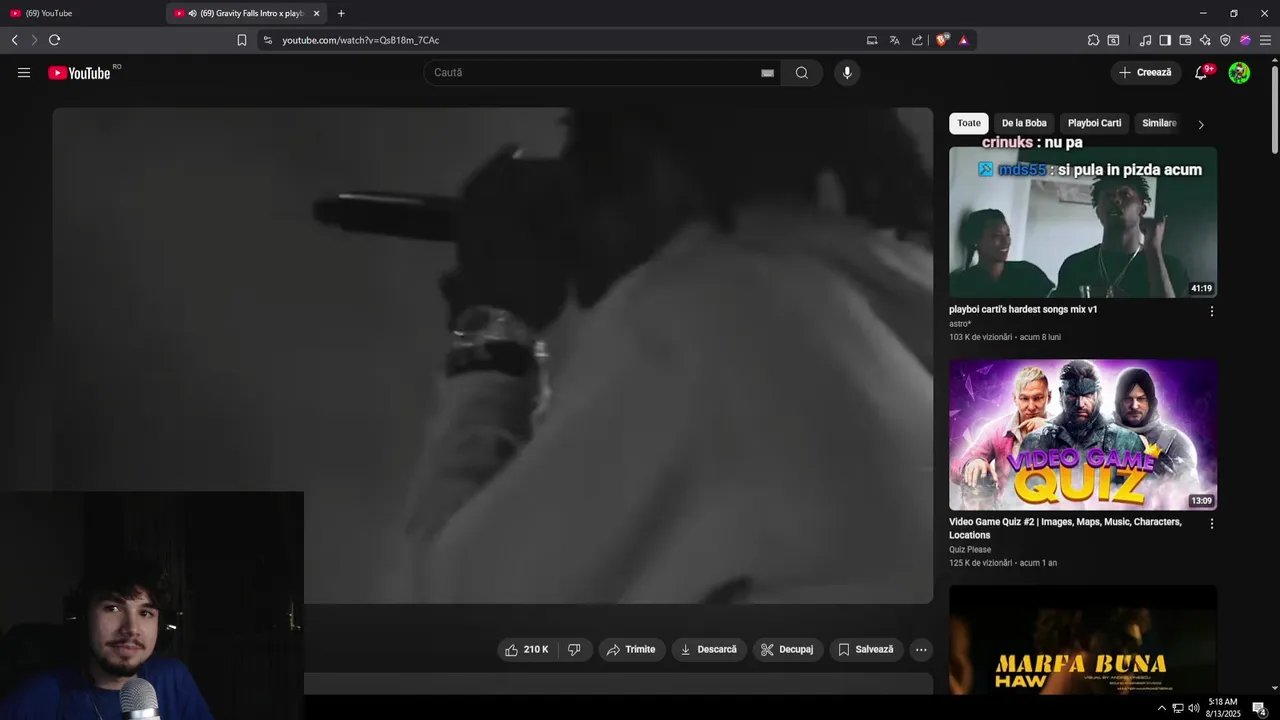This screenshot has width=1280, height=720.
Task: Open Brave Shields lion icon
Action: click(x=942, y=40)
